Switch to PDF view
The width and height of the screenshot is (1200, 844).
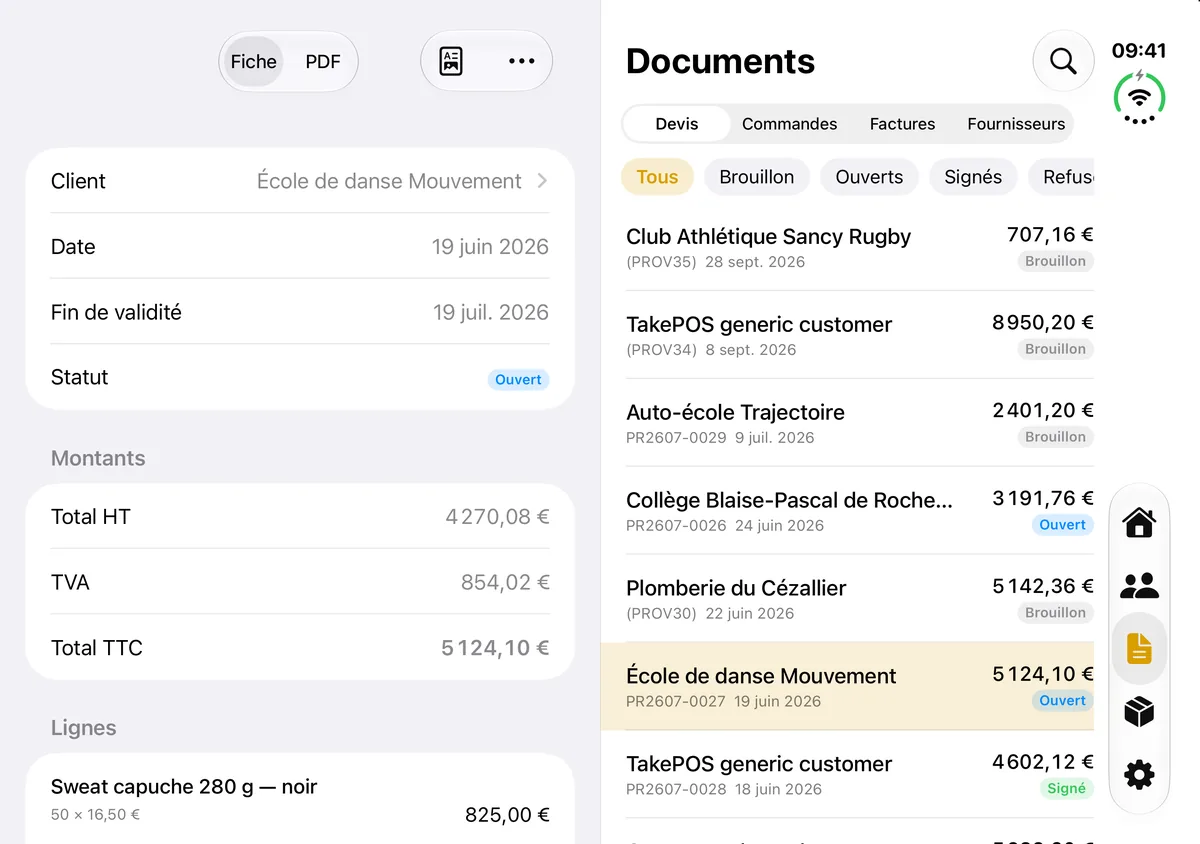323,61
